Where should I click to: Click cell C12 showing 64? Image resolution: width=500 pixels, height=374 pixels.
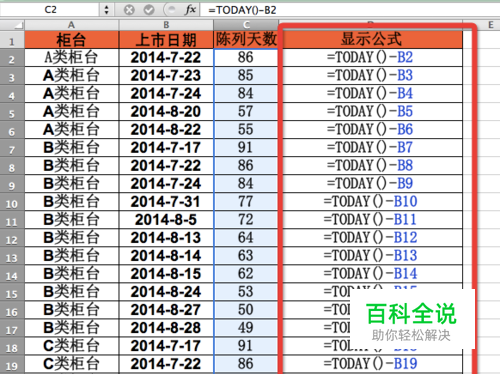click(246, 238)
